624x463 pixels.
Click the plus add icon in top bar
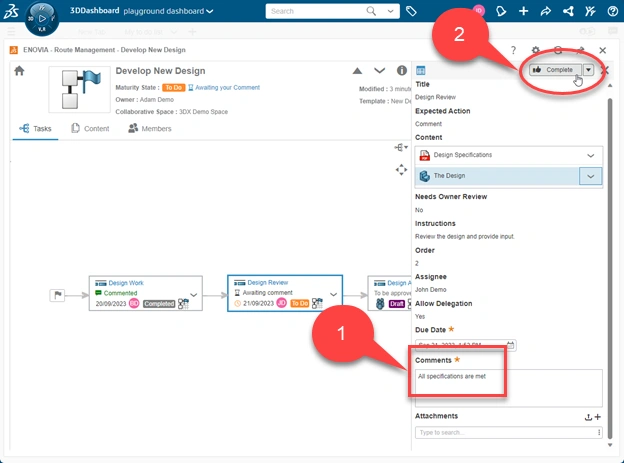click(523, 11)
